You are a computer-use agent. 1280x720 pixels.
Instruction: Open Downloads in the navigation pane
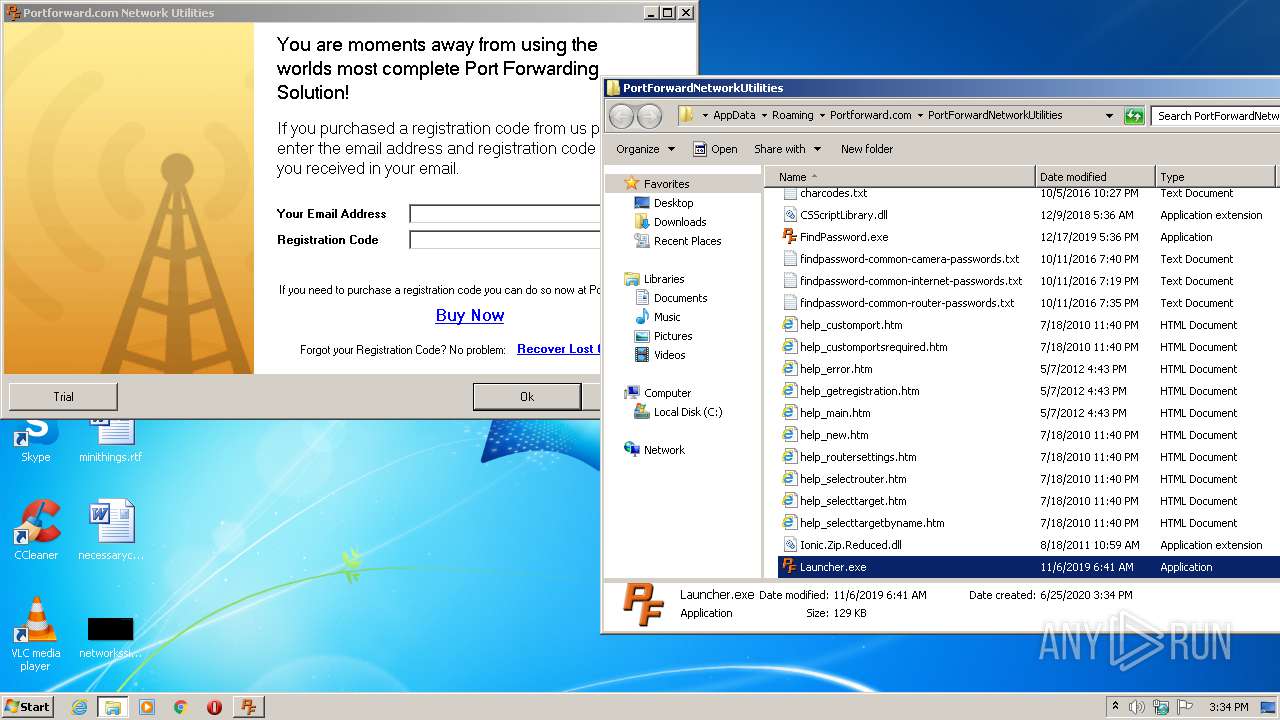(680, 222)
